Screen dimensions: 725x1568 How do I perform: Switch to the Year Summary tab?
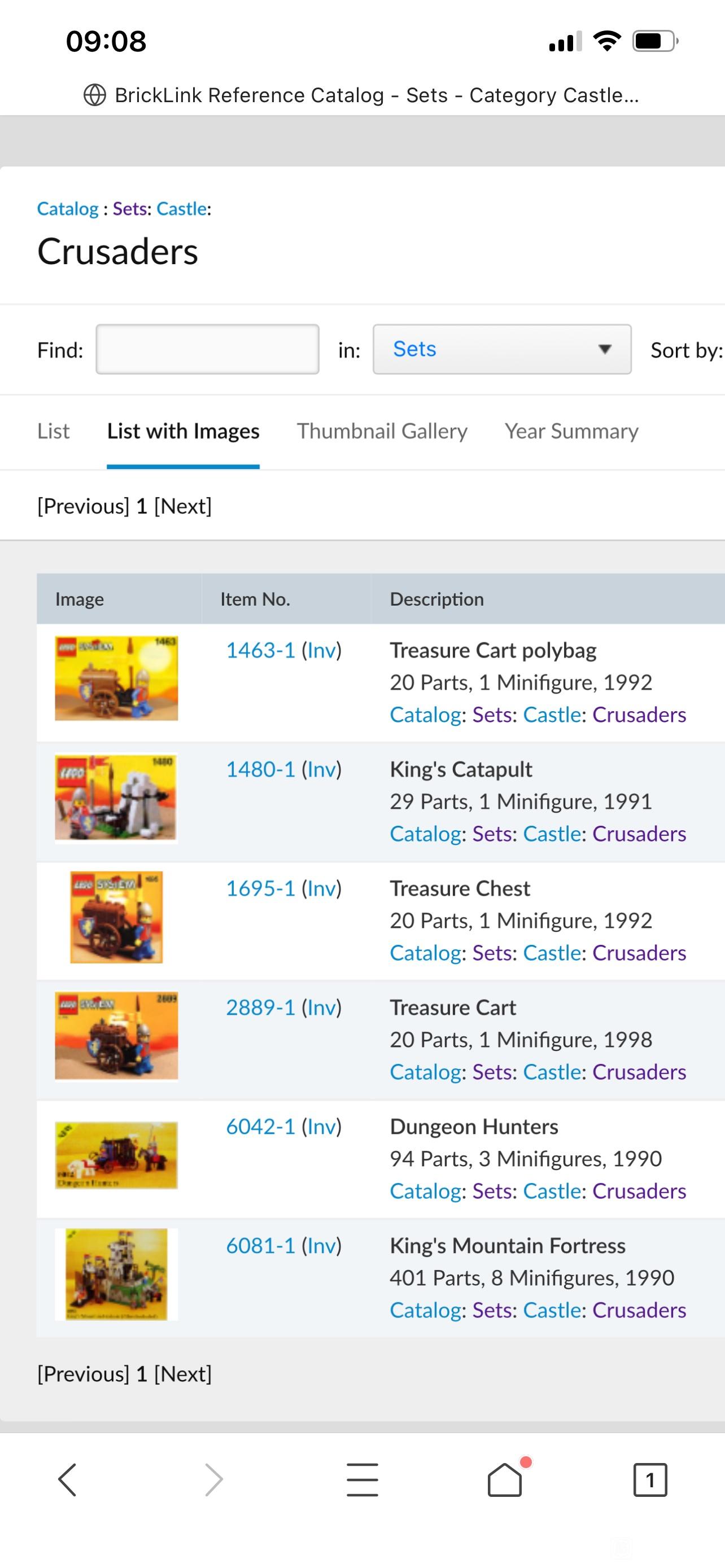(571, 431)
